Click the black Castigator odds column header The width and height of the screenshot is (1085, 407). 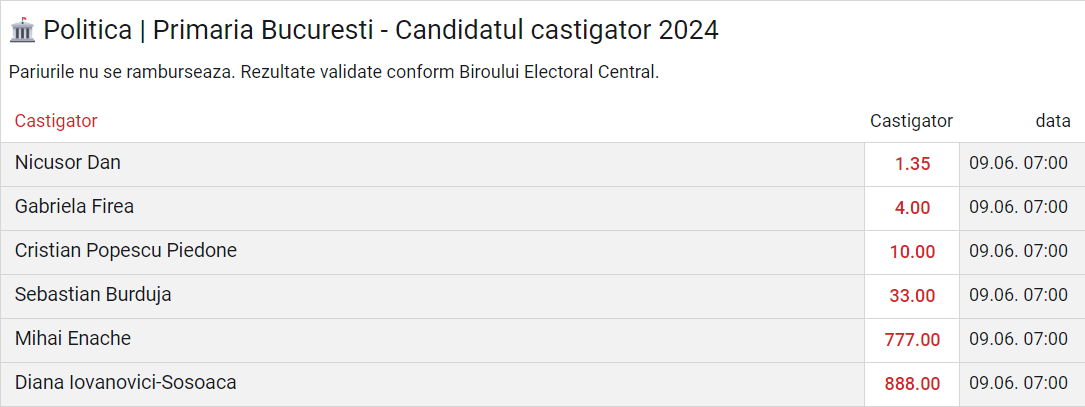tap(911, 121)
